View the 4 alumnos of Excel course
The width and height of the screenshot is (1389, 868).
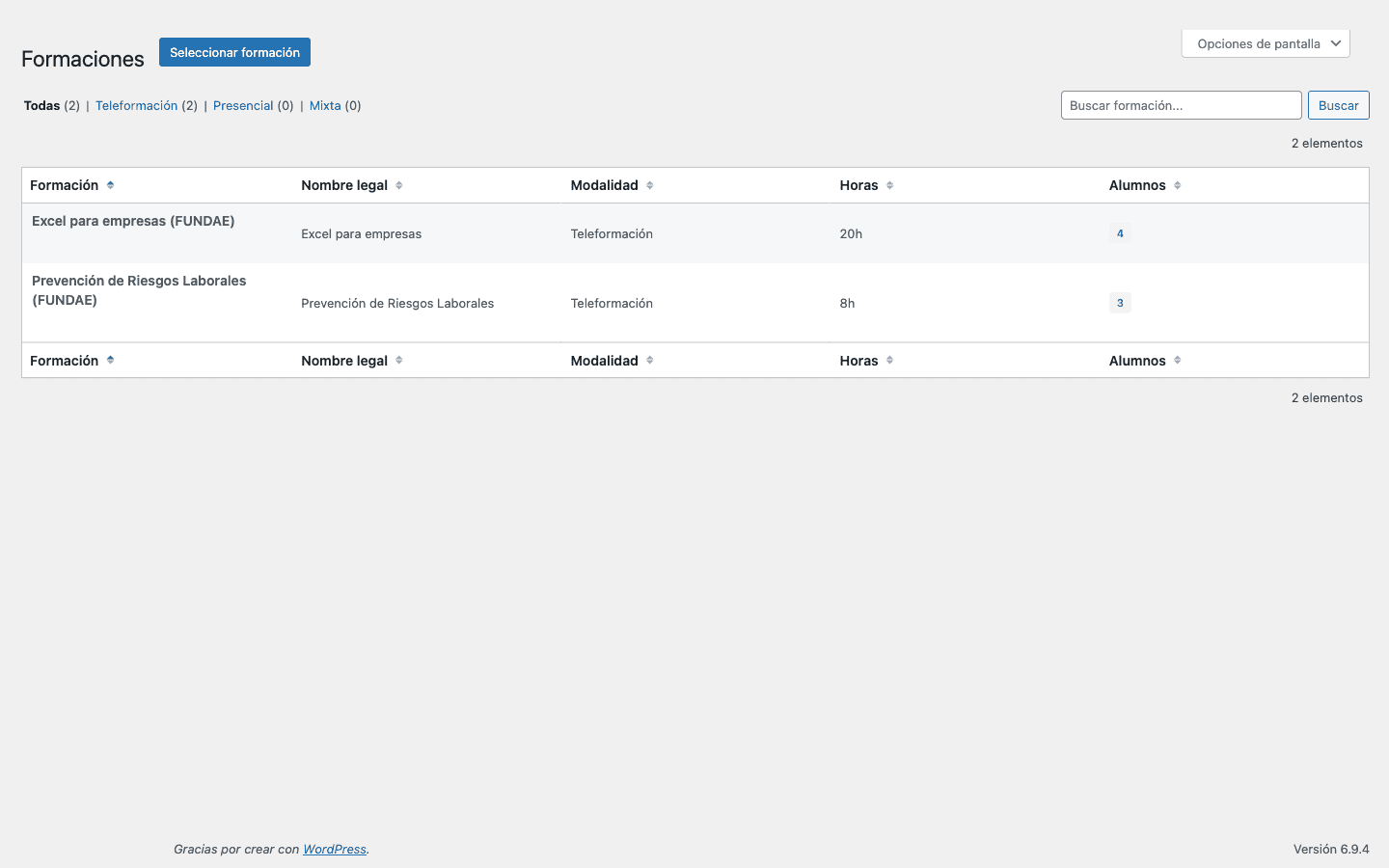(x=1120, y=232)
